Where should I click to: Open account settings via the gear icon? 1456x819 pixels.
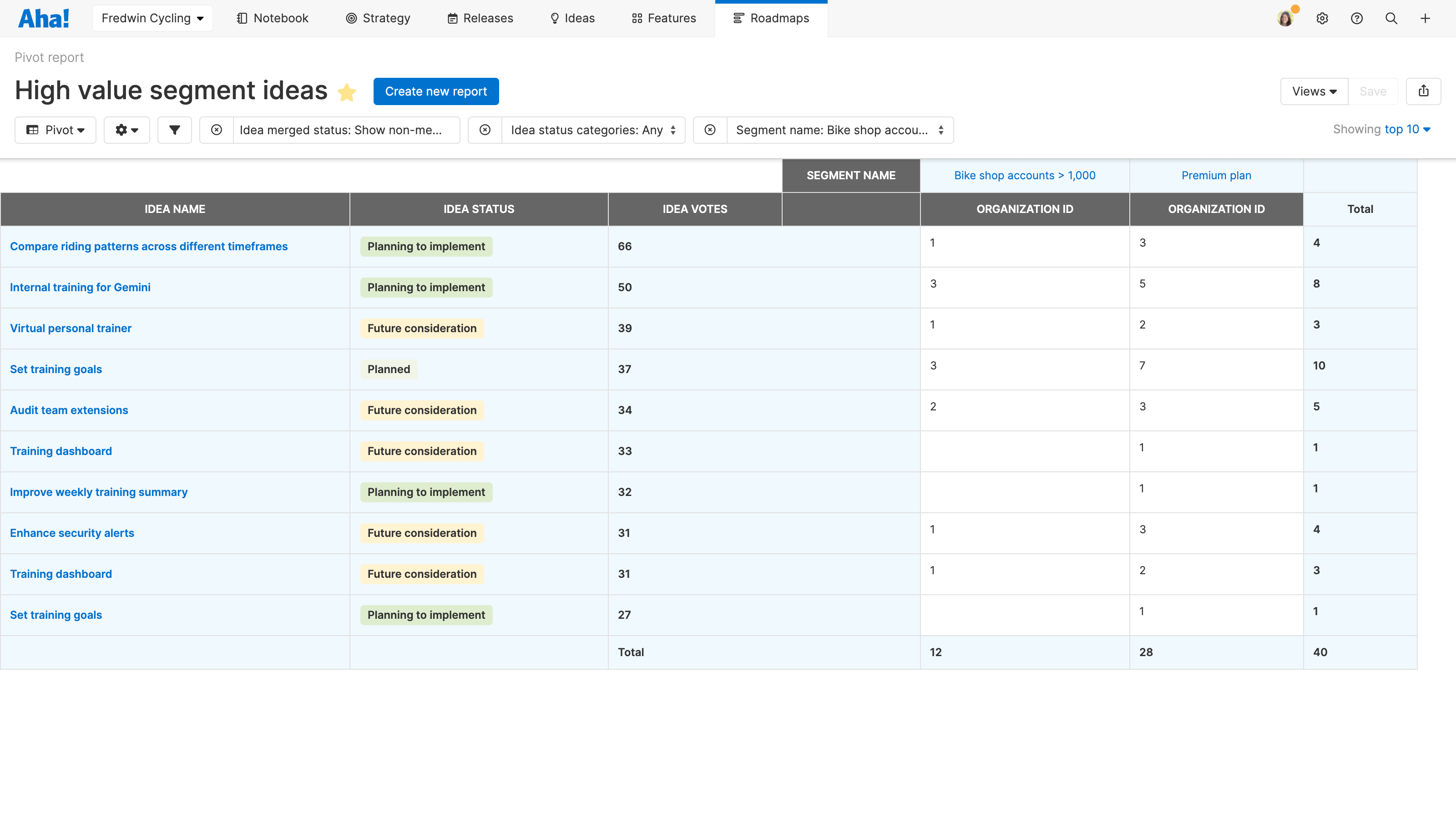point(1323,18)
